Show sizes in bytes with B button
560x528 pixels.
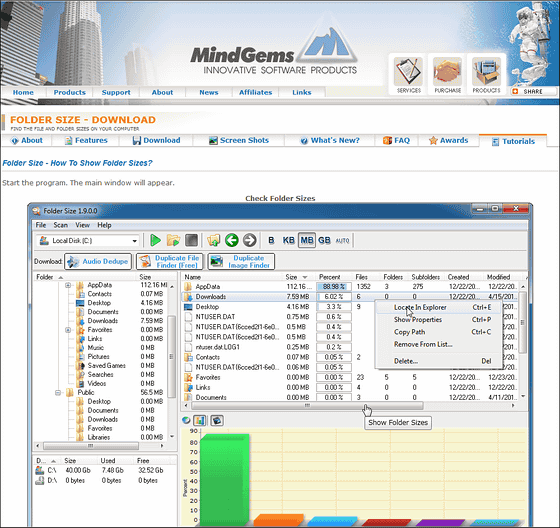pyautogui.click(x=271, y=240)
